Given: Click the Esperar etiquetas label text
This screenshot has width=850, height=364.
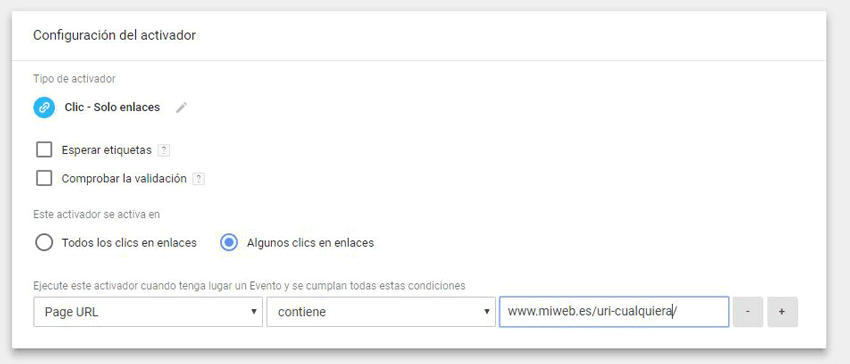Looking at the screenshot, I should (x=107, y=150).
